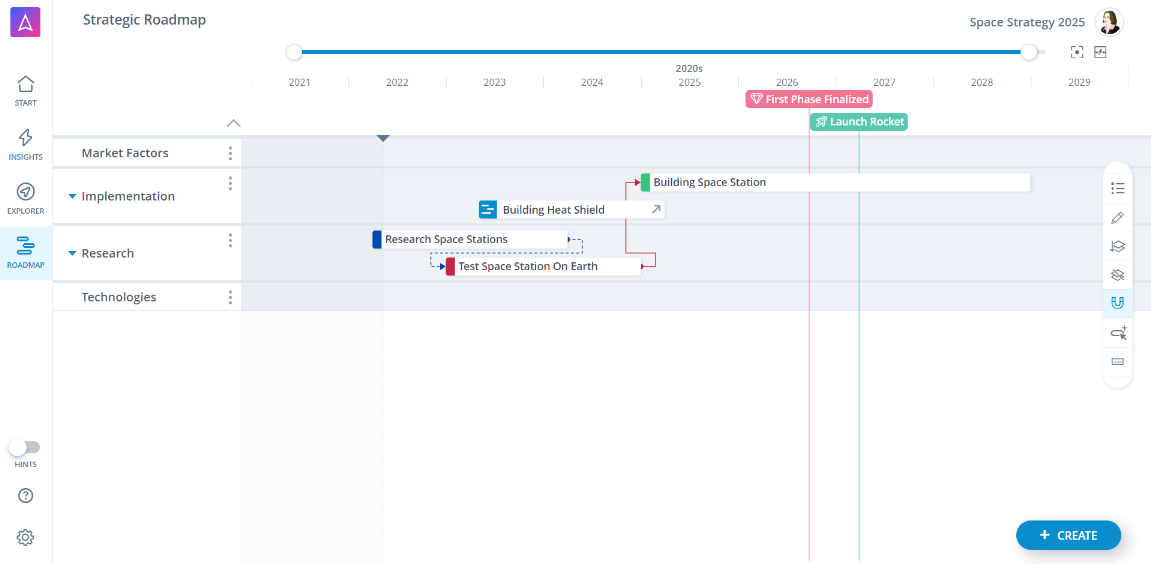
Task: Click the left timeline range slider handle
Action: pos(294,52)
